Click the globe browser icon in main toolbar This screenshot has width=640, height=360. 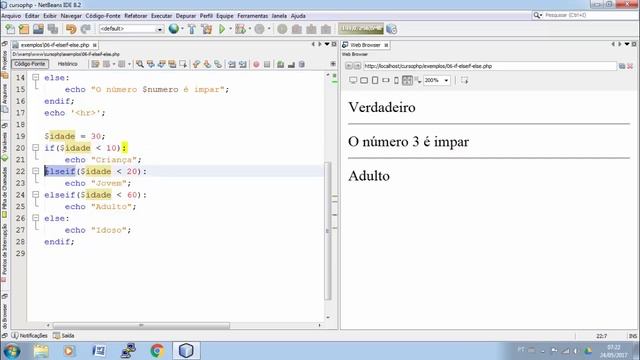click(174, 29)
